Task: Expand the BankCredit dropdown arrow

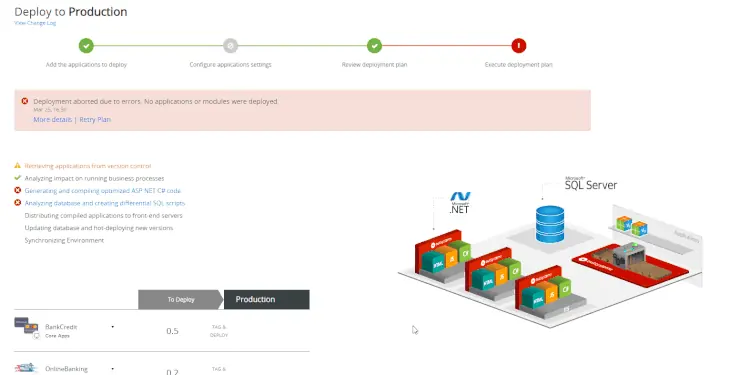Action: click(113, 327)
